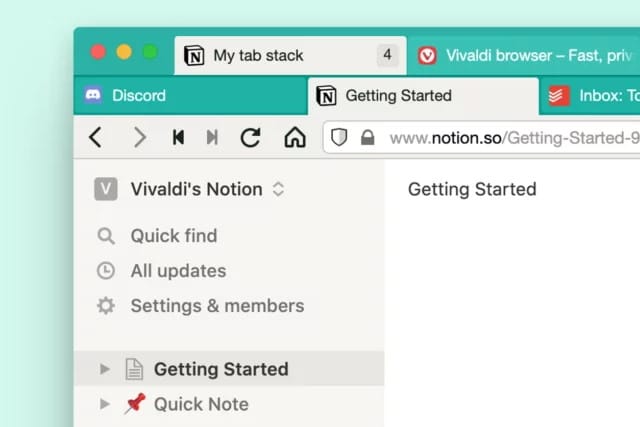The width and height of the screenshot is (640, 427).
Task: Click the forward navigation arrow
Action: pos(139,137)
